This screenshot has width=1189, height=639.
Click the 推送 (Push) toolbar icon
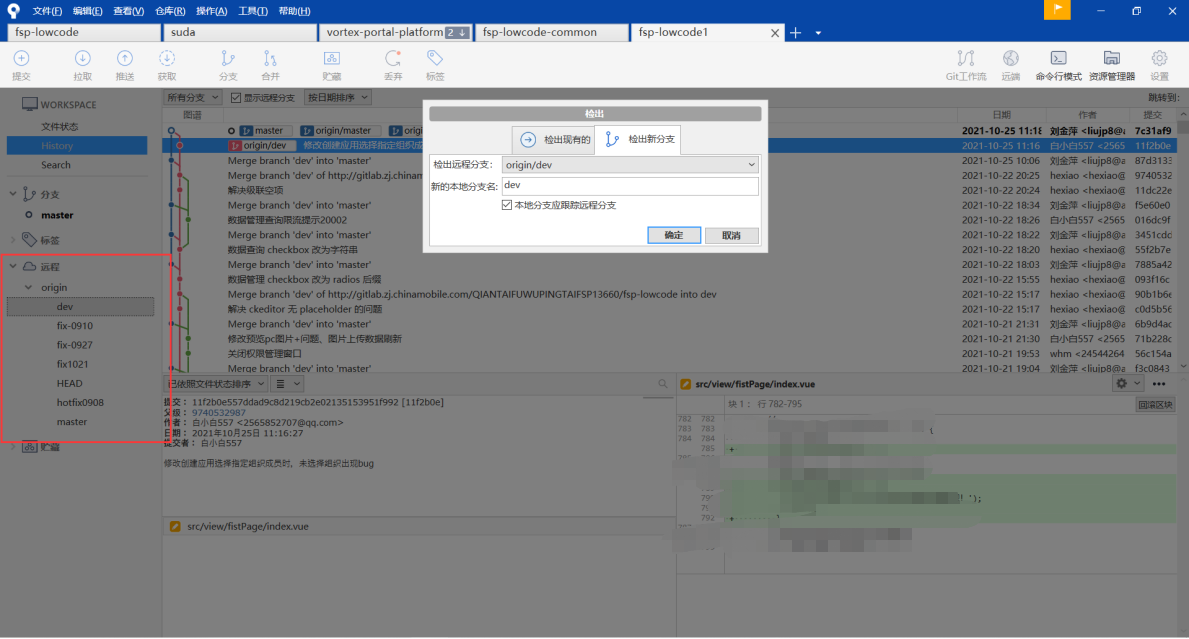(x=124, y=58)
